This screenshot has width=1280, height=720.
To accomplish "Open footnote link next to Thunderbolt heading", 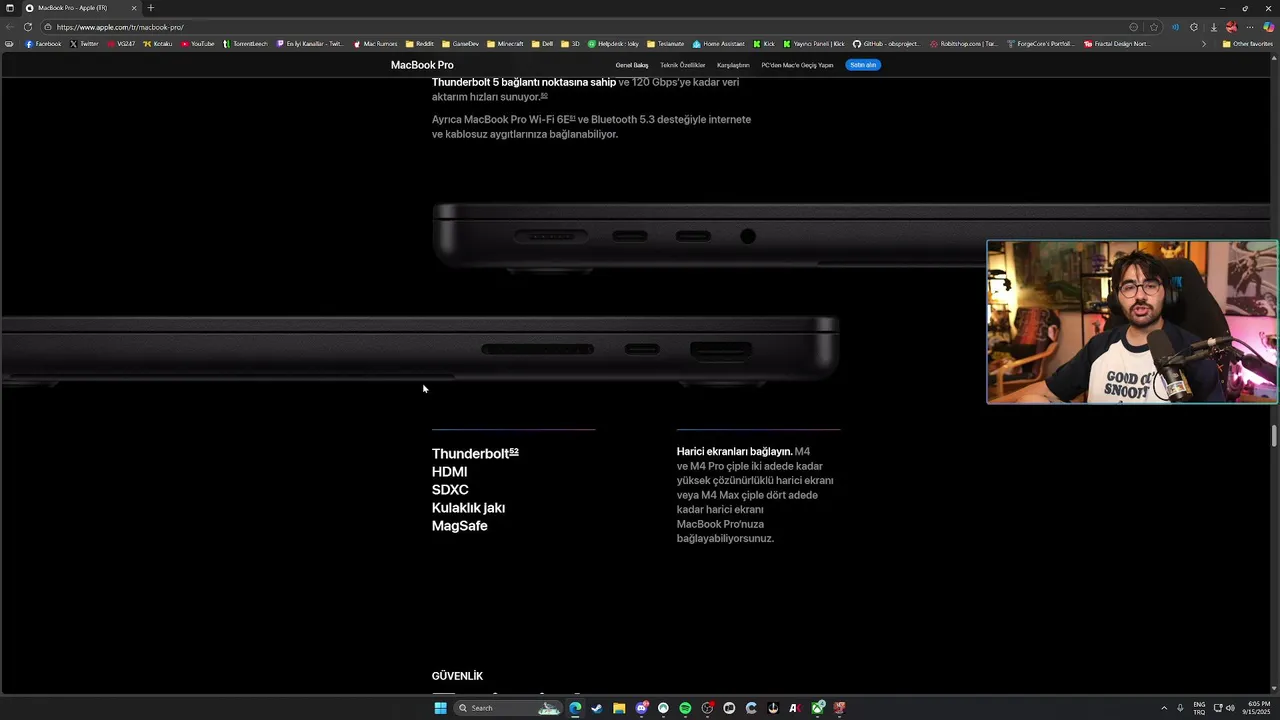I will (x=514, y=451).
